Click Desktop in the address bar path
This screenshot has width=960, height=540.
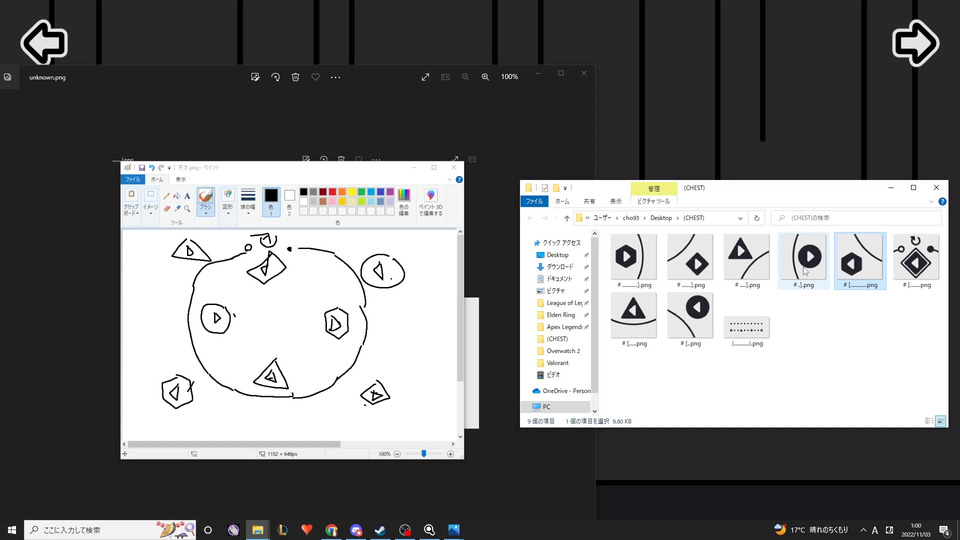[661, 218]
